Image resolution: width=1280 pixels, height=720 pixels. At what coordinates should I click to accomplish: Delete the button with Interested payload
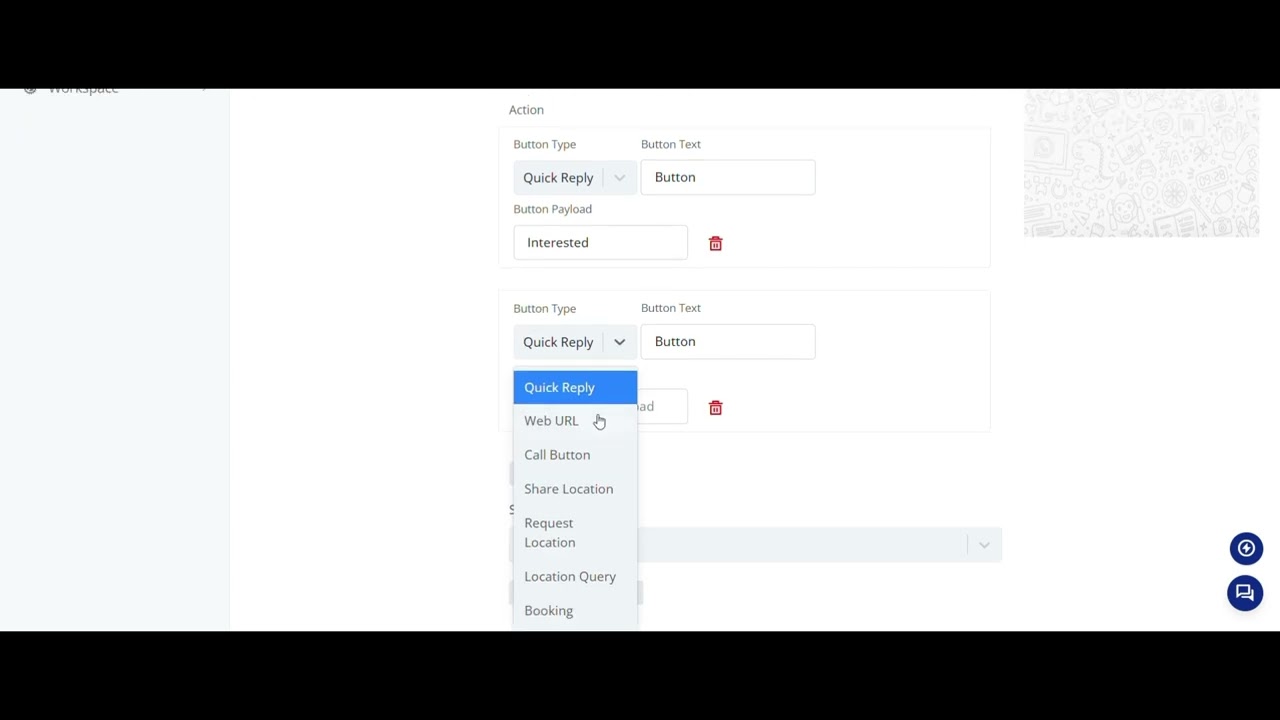point(715,243)
